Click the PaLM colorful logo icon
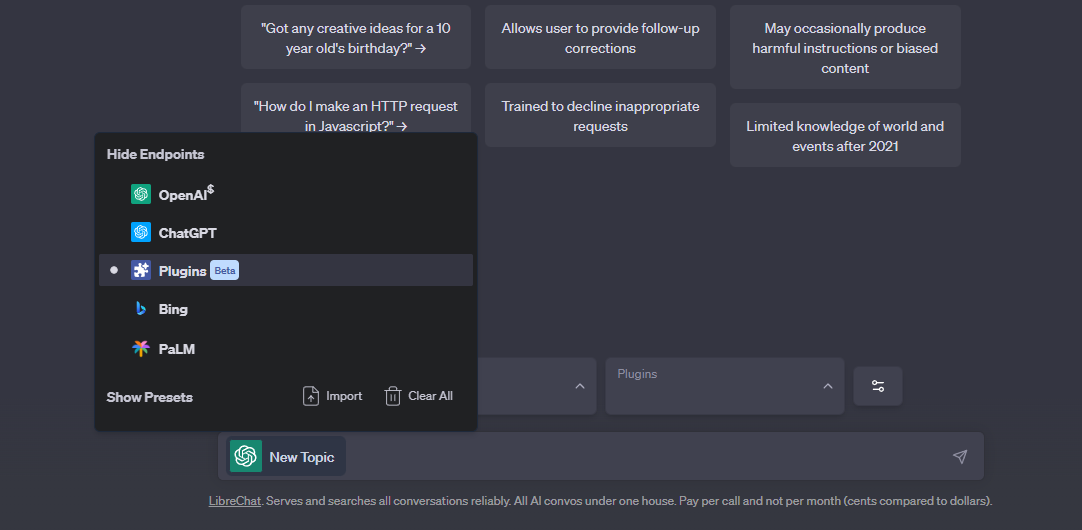 (x=141, y=348)
